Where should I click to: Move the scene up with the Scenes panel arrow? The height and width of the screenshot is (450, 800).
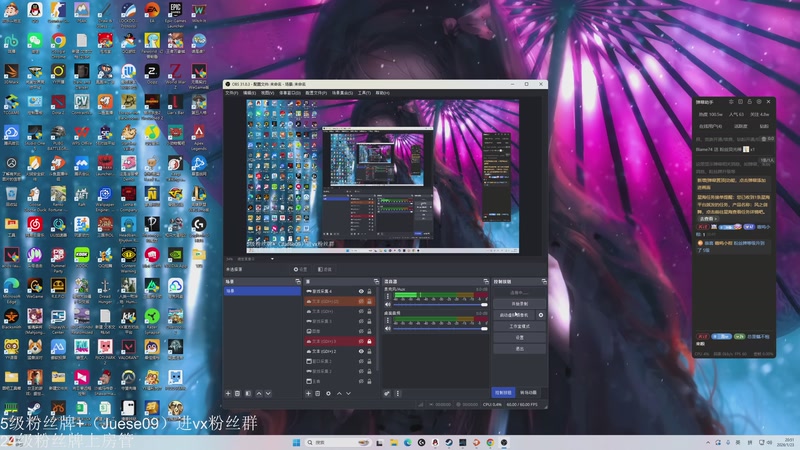[x=259, y=393]
